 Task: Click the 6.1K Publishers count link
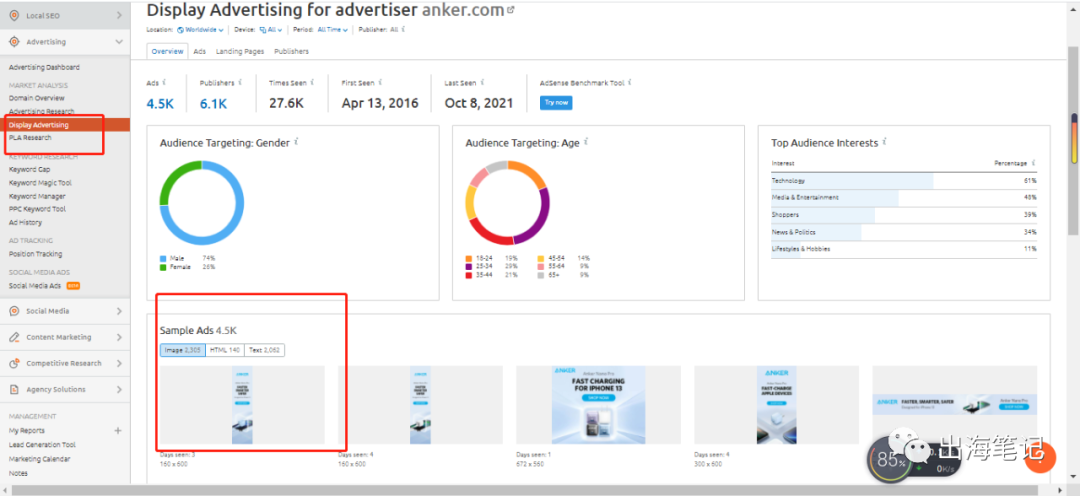[213, 103]
